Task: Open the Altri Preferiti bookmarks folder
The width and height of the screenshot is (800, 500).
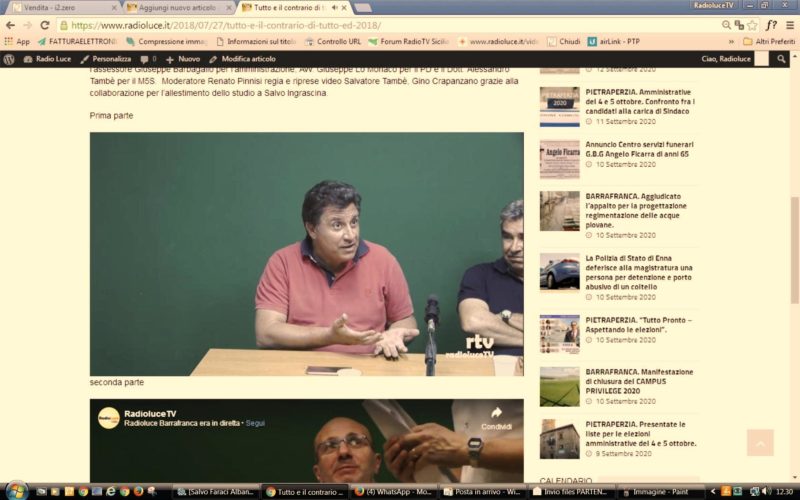Action: click(x=769, y=41)
